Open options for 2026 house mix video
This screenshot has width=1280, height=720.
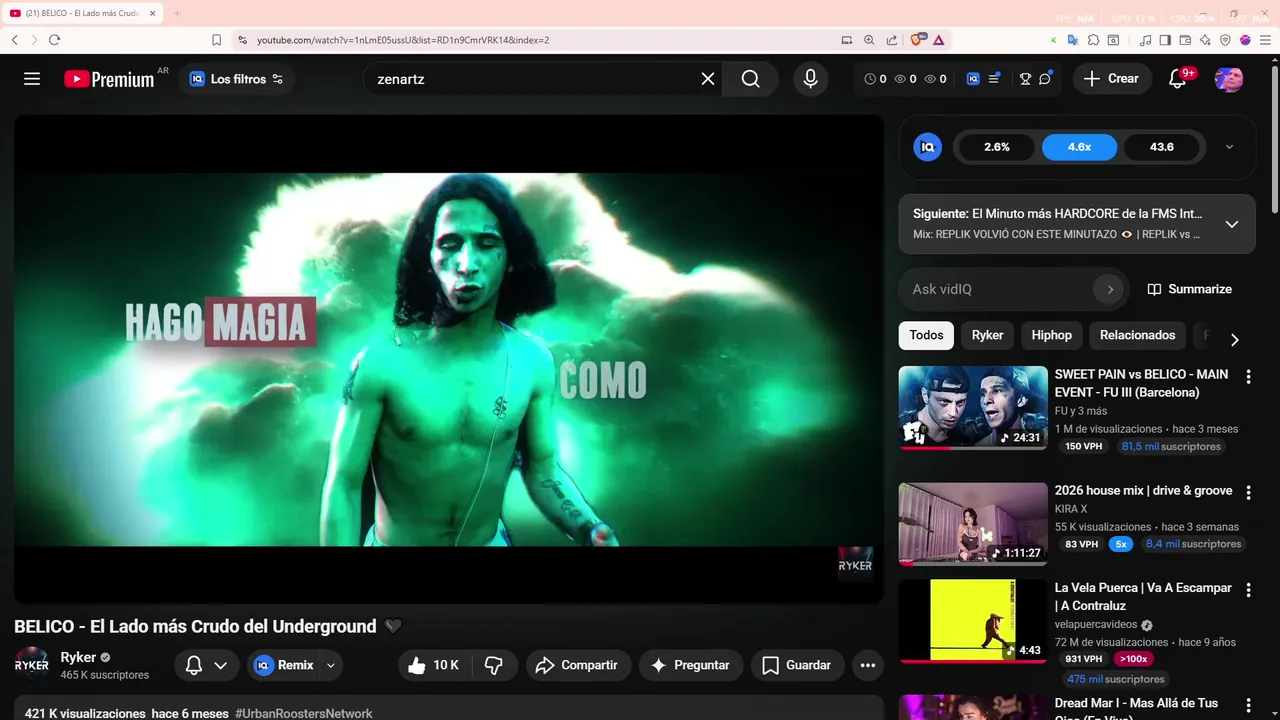[x=1248, y=493]
